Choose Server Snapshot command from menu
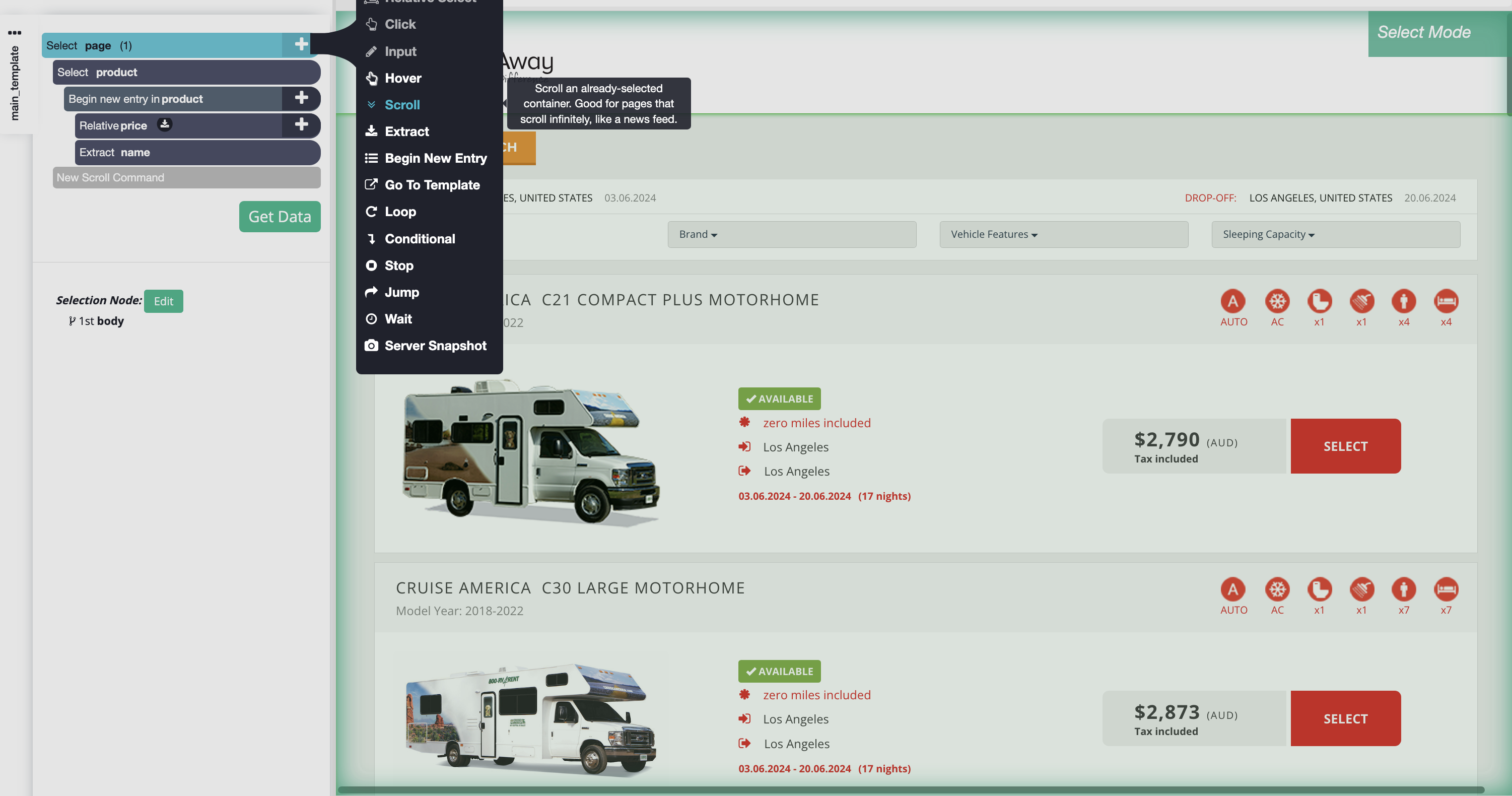The height and width of the screenshot is (796, 1512). point(435,346)
